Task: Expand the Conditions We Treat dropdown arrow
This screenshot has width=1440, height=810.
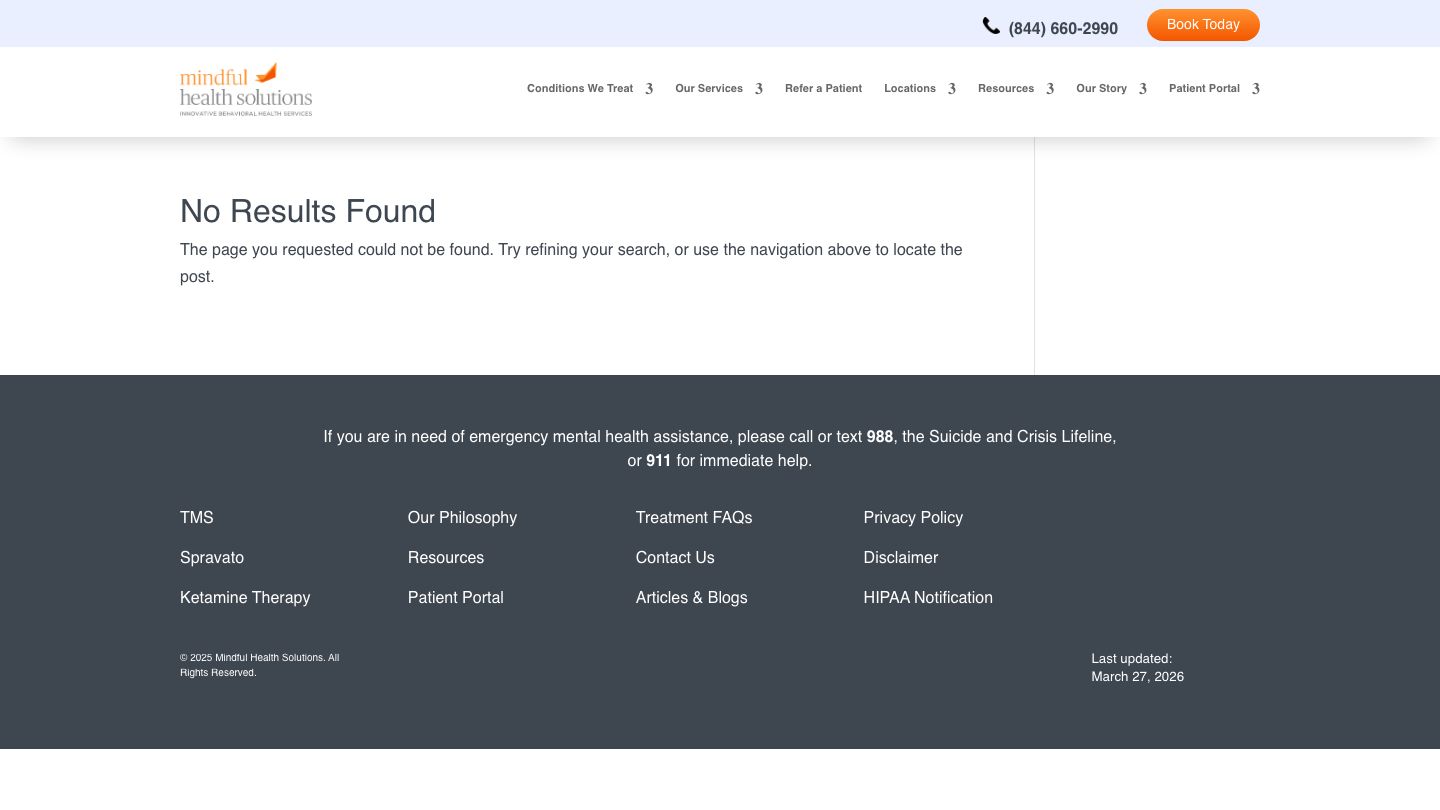Action: click(x=649, y=89)
